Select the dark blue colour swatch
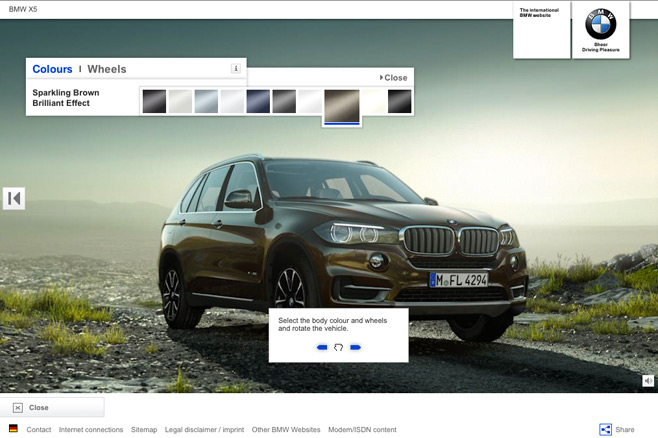Screen dimensions: 658x438 258,101
